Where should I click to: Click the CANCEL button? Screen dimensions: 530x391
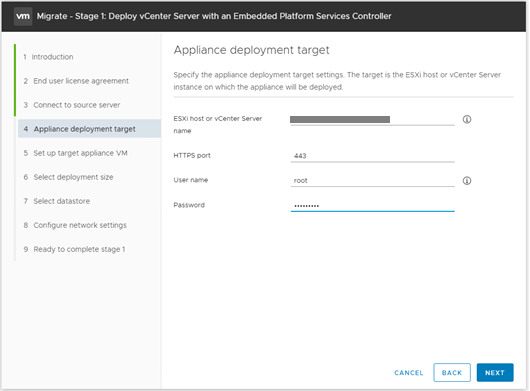point(409,373)
